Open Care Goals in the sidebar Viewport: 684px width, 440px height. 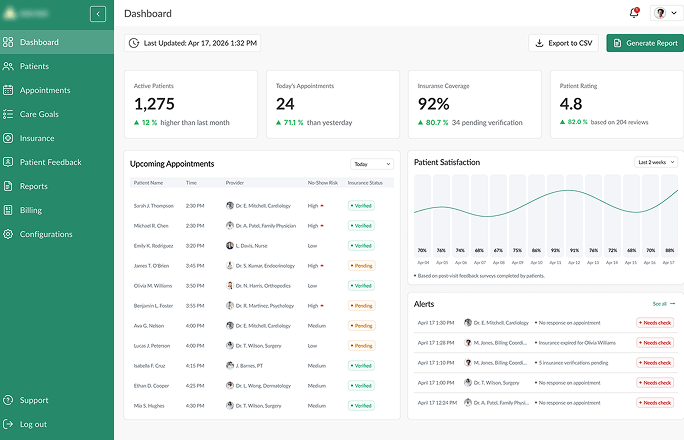click(x=57, y=114)
